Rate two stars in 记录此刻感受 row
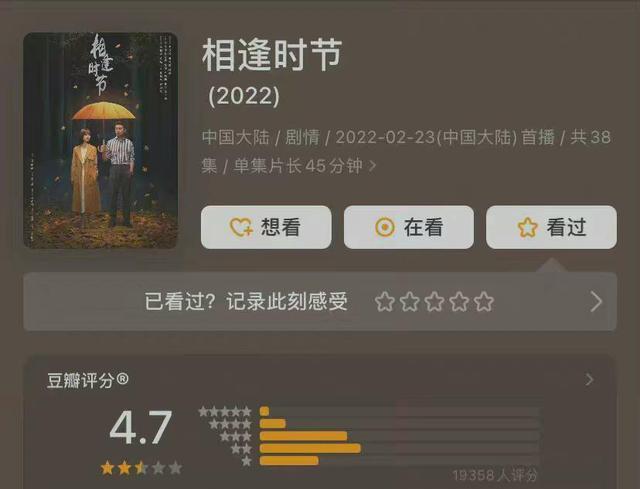Viewport: 640px width, 489px height. click(x=409, y=302)
